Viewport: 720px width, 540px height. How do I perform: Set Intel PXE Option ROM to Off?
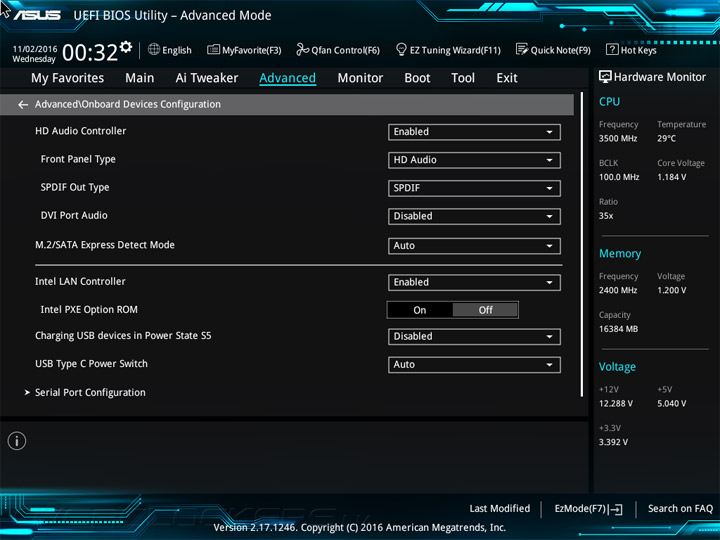tap(485, 310)
